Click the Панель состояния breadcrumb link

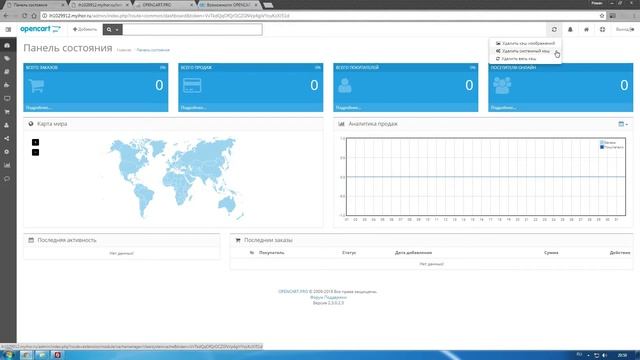(153, 50)
